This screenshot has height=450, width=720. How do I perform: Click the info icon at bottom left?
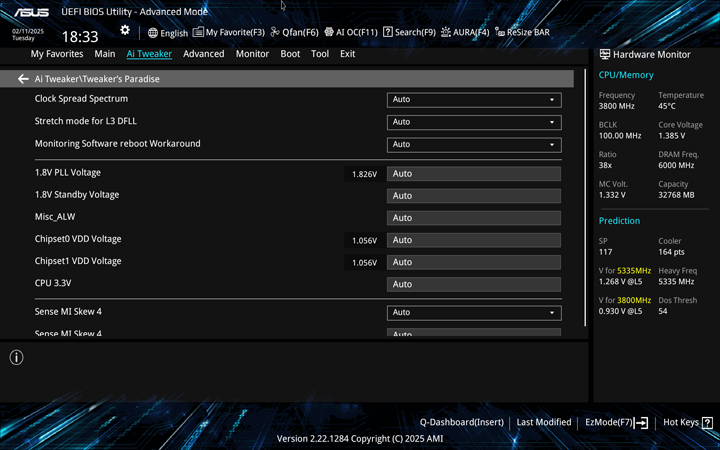coord(16,357)
